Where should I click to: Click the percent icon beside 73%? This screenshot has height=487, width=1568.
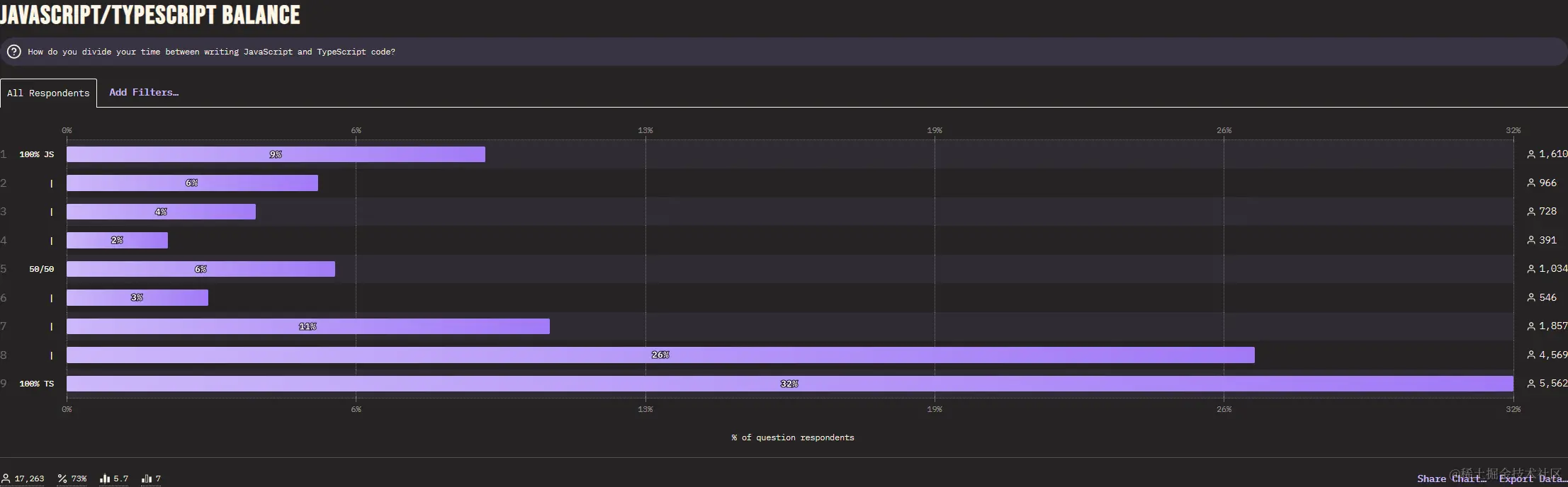coord(62,479)
